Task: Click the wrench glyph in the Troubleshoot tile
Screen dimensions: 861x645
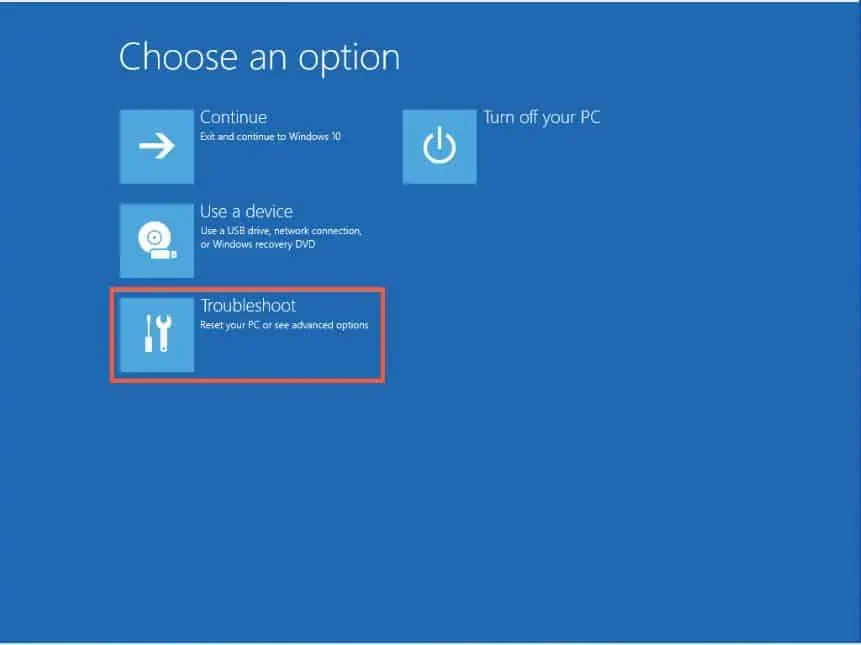Action: [x=164, y=334]
